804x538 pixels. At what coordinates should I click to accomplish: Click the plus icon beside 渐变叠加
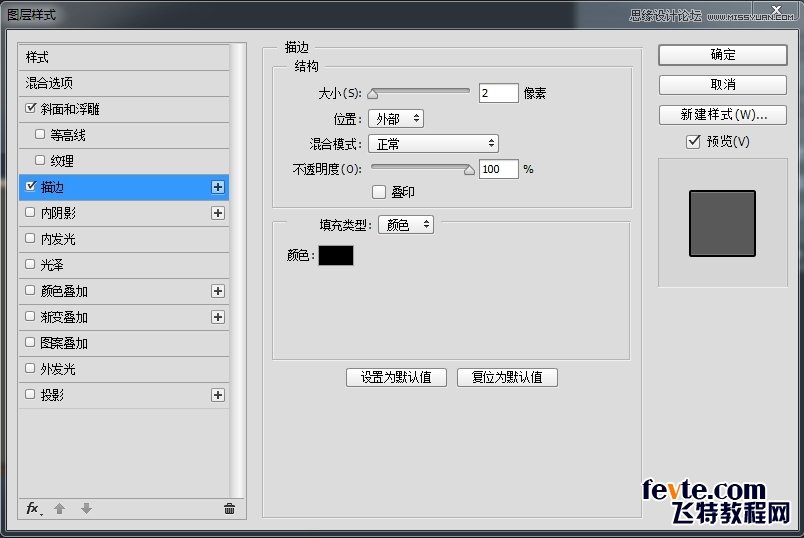218,317
